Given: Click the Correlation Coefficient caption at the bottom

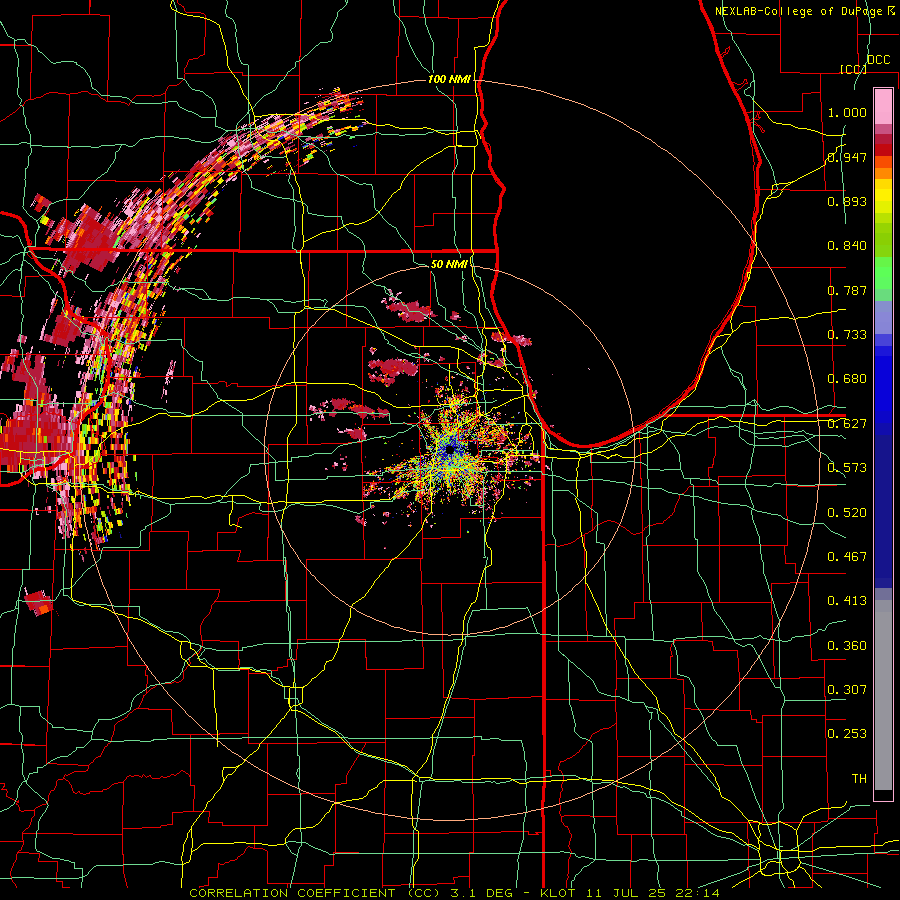Looking at the screenshot, I should tap(454, 893).
